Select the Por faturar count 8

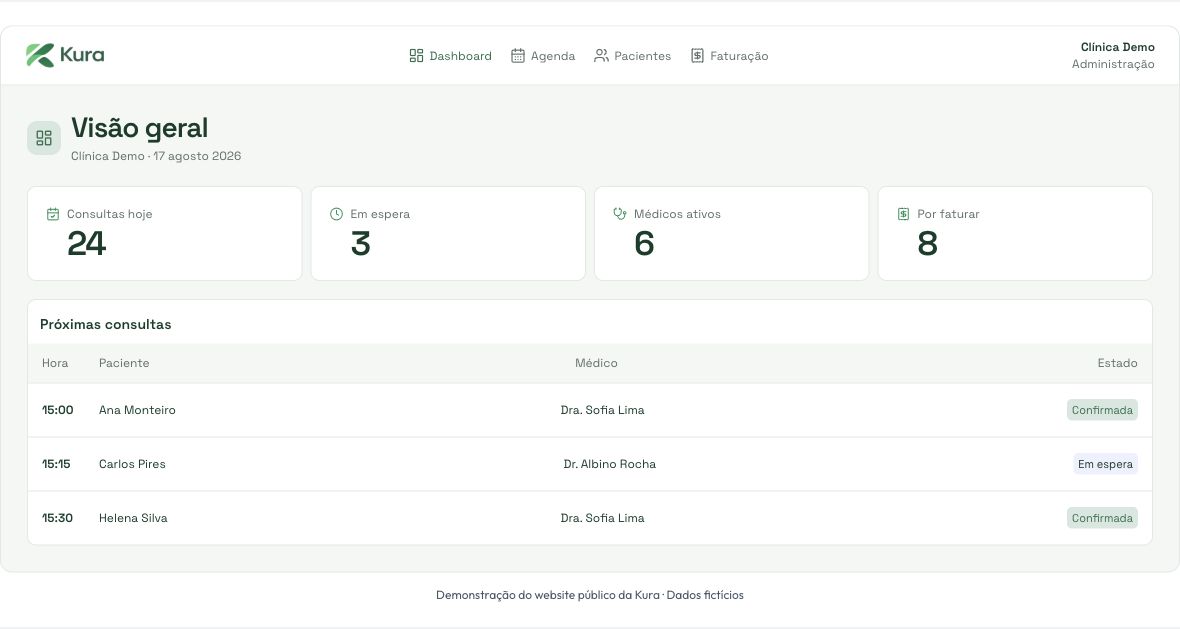click(928, 244)
